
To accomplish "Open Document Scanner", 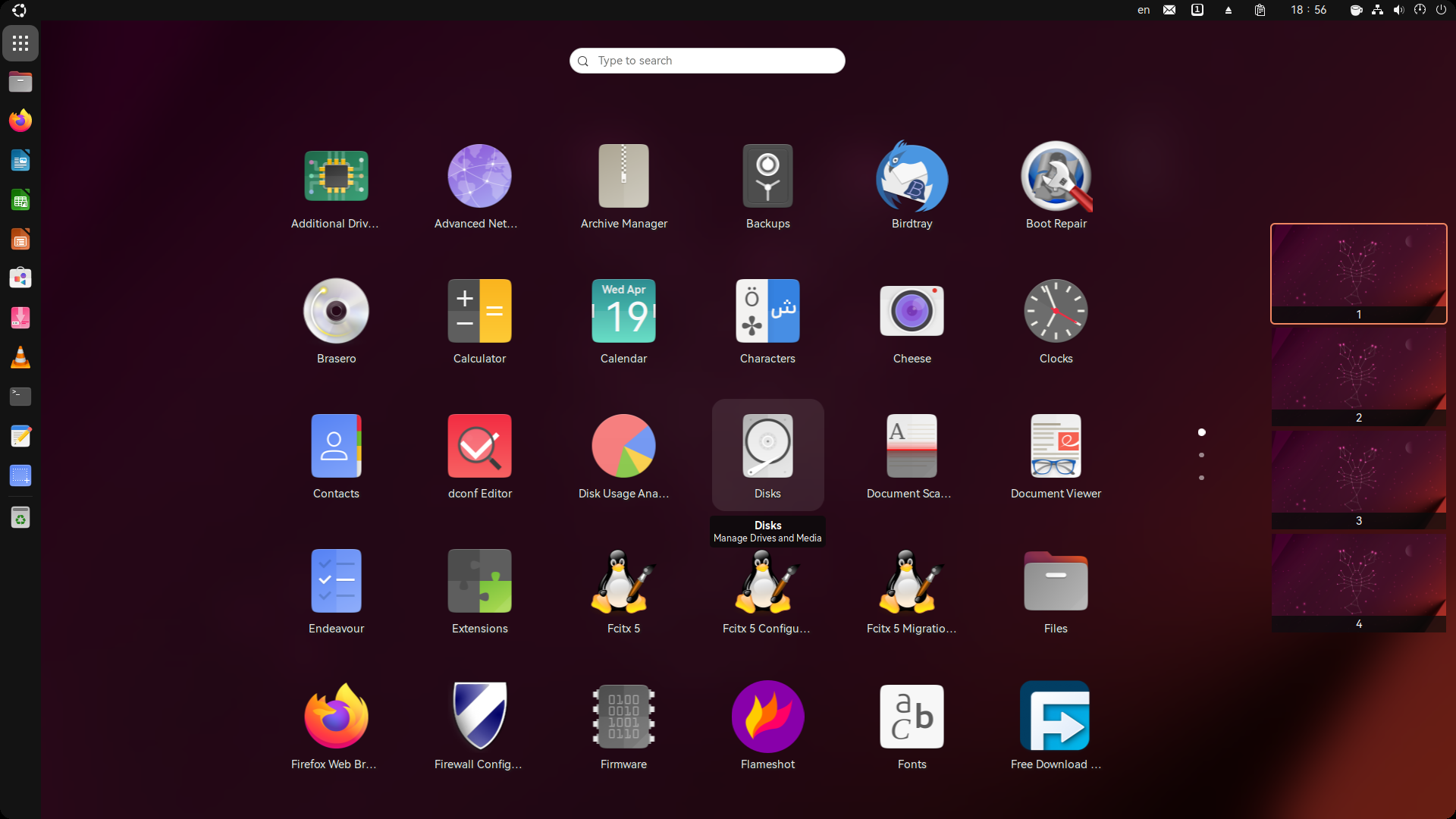I will [912, 457].
